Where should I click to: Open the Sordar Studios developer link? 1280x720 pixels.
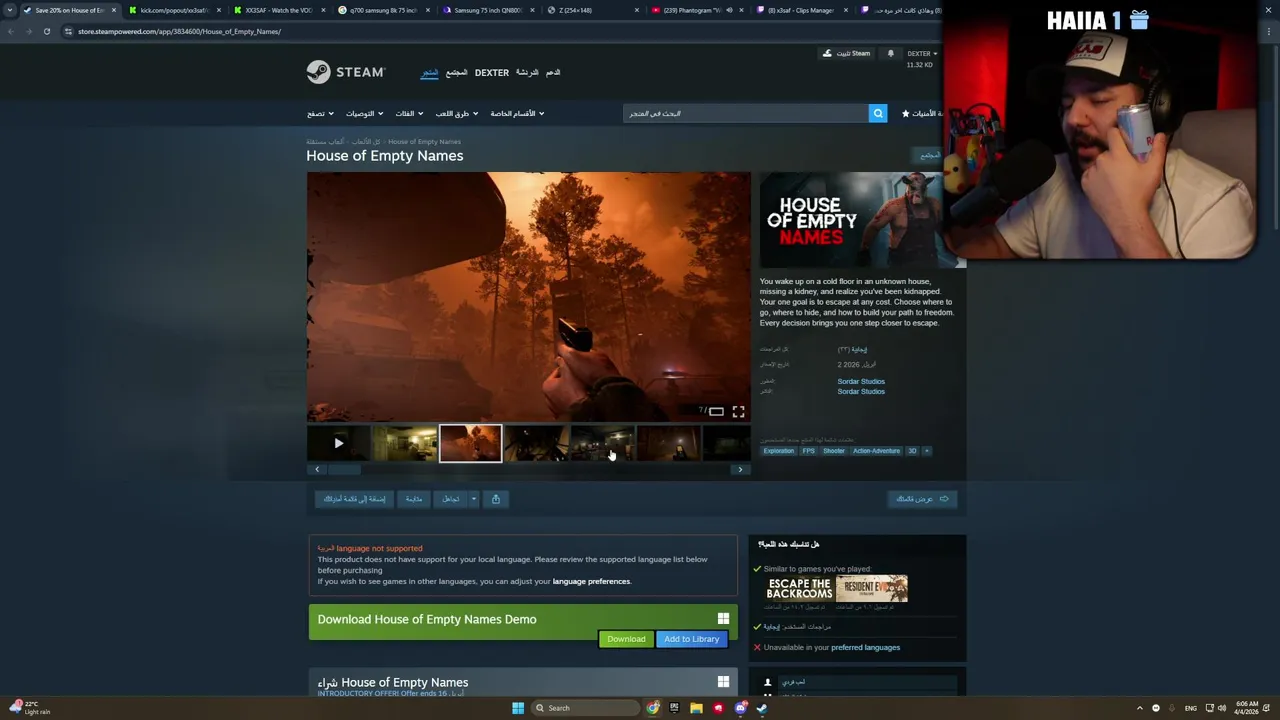click(x=861, y=381)
